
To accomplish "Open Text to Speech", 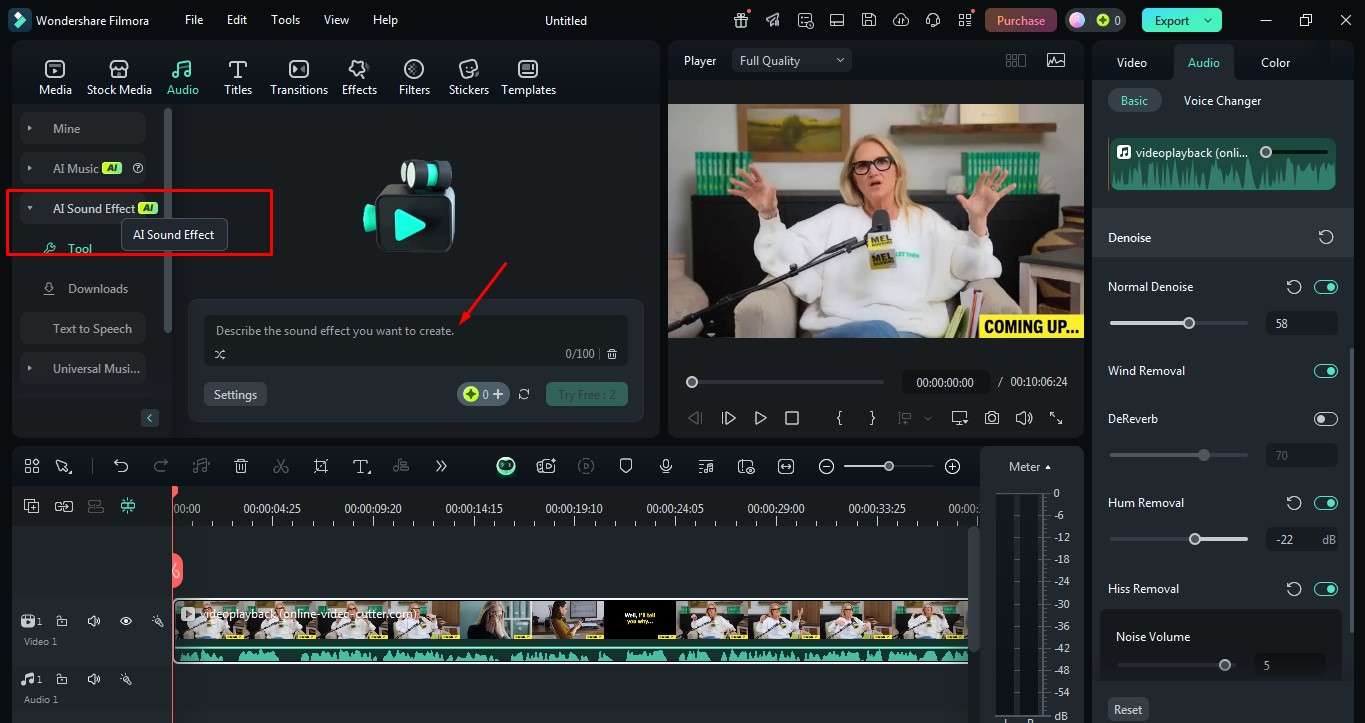I will pyautogui.click(x=92, y=329).
